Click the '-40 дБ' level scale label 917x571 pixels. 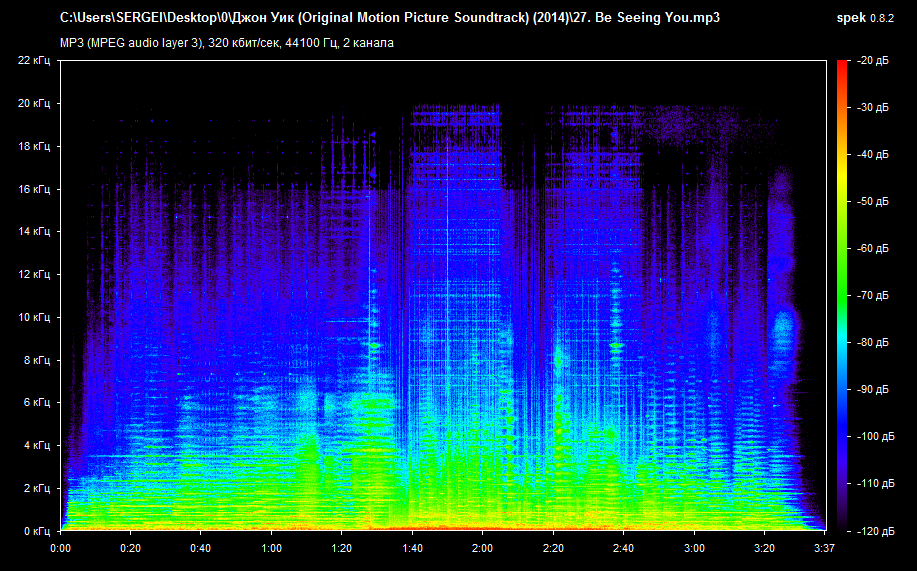pyautogui.click(x=872, y=154)
